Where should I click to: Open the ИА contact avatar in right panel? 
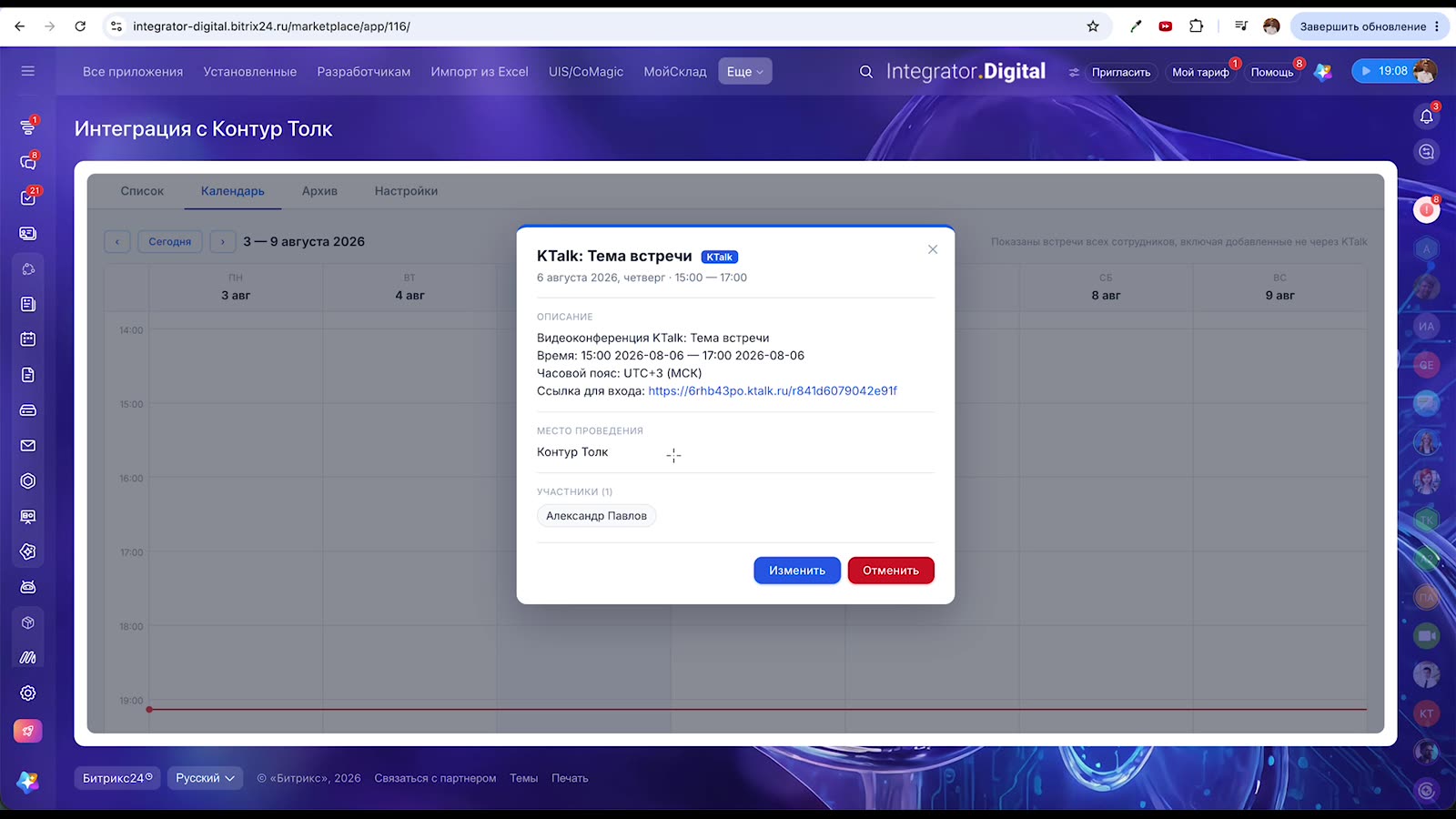[1426, 326]
